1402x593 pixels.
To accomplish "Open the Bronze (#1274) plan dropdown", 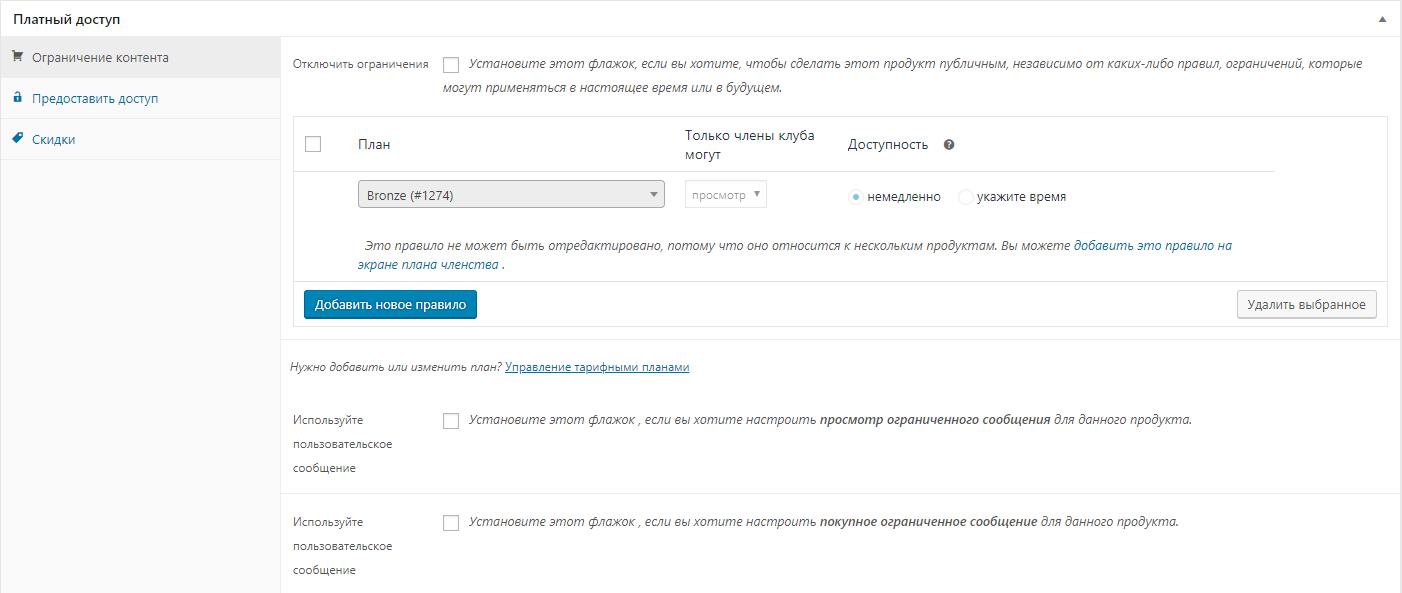I will [511, 195].
